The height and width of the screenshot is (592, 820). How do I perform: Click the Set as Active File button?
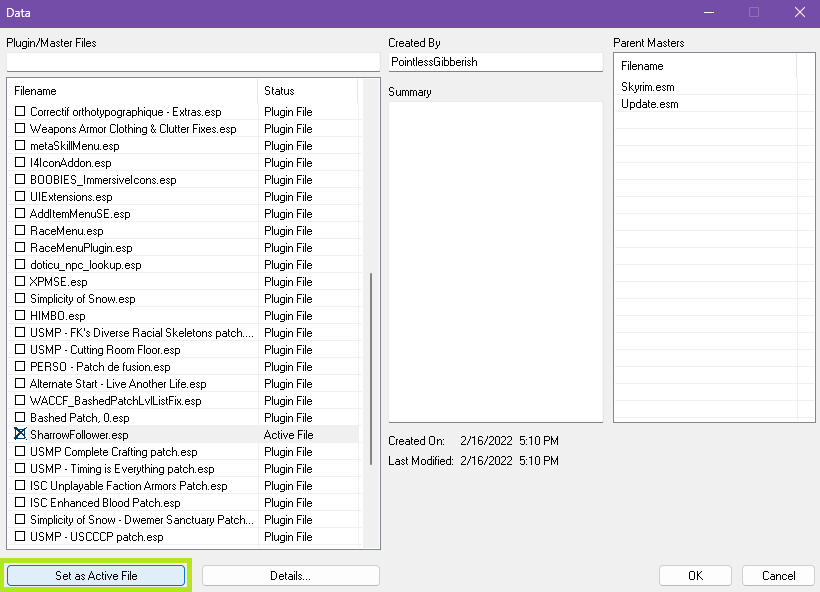click(96, 576)
